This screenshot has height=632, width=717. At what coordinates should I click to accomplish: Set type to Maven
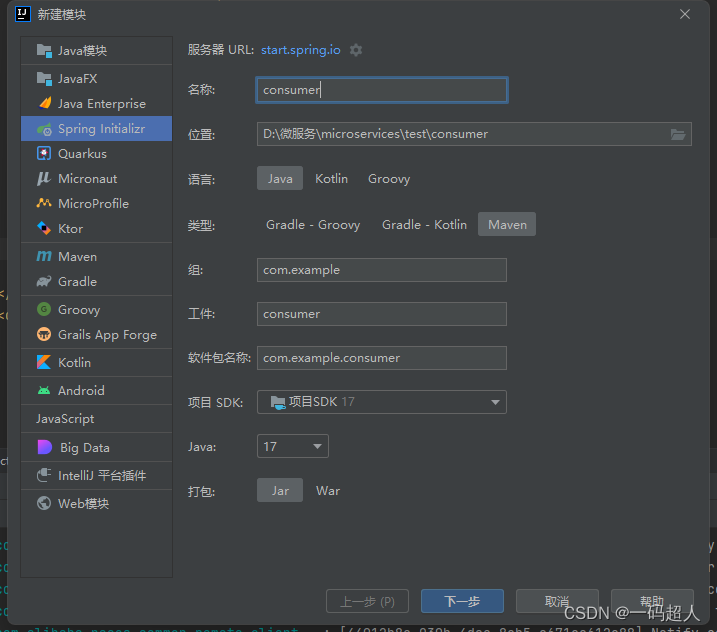507,225
